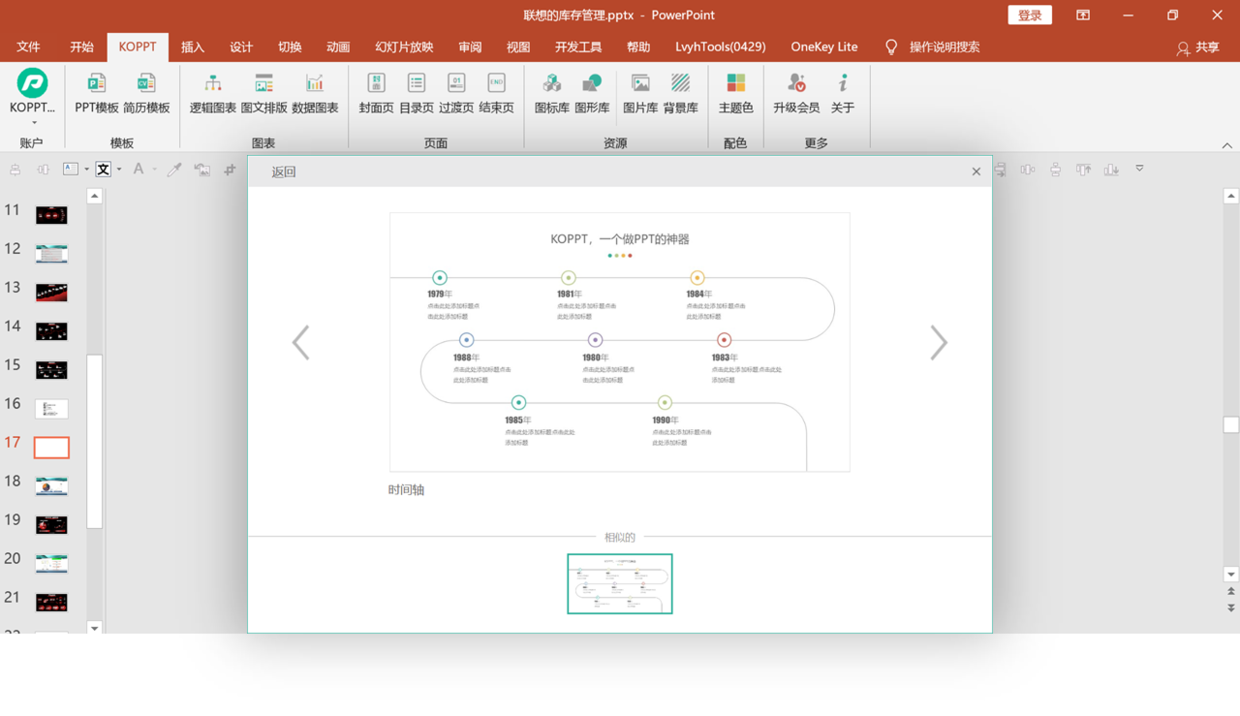
Task: Open the 关于 about info
Action: (843, 92)
